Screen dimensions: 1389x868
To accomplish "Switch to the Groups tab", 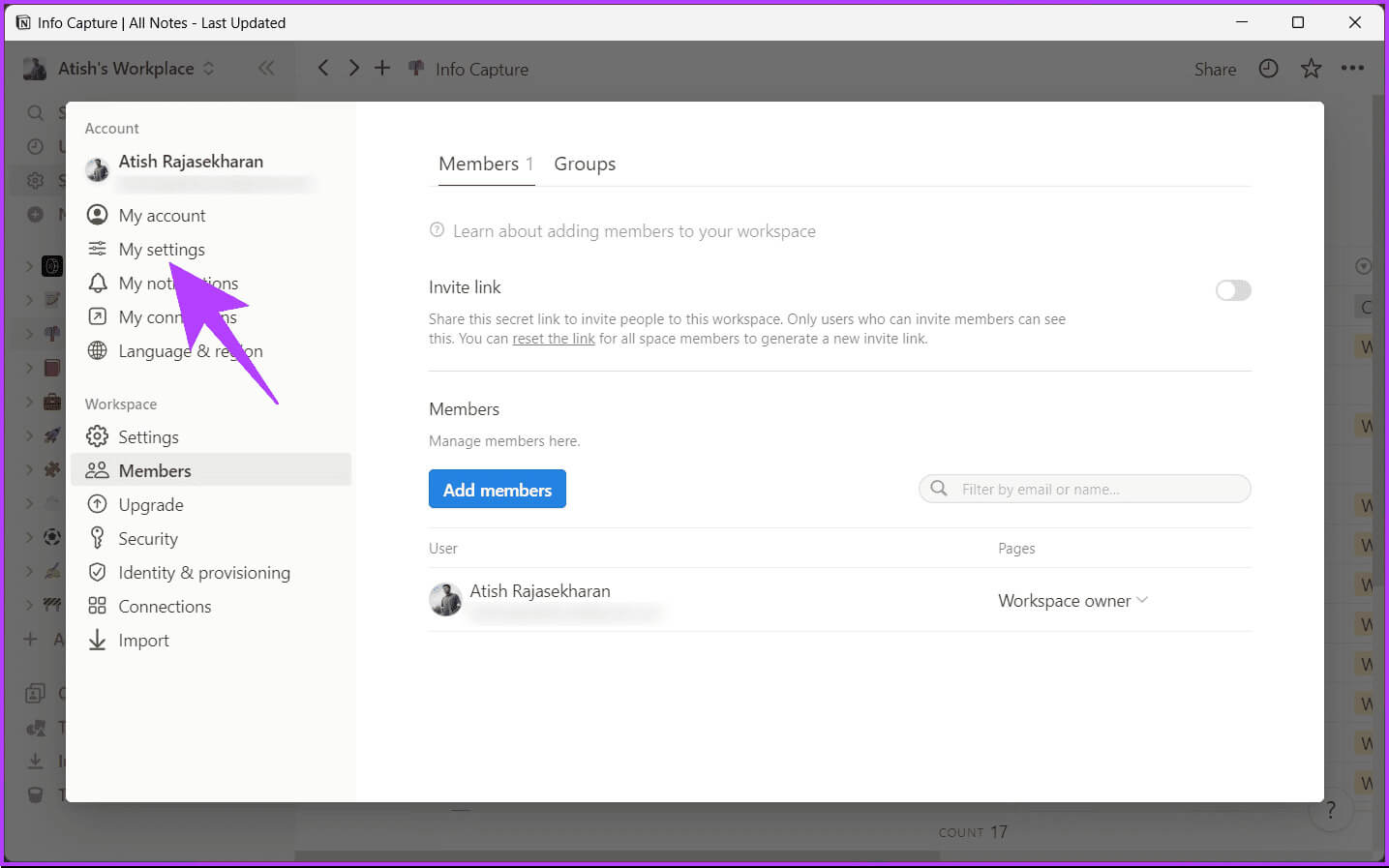I will click(x=585, y=165).
